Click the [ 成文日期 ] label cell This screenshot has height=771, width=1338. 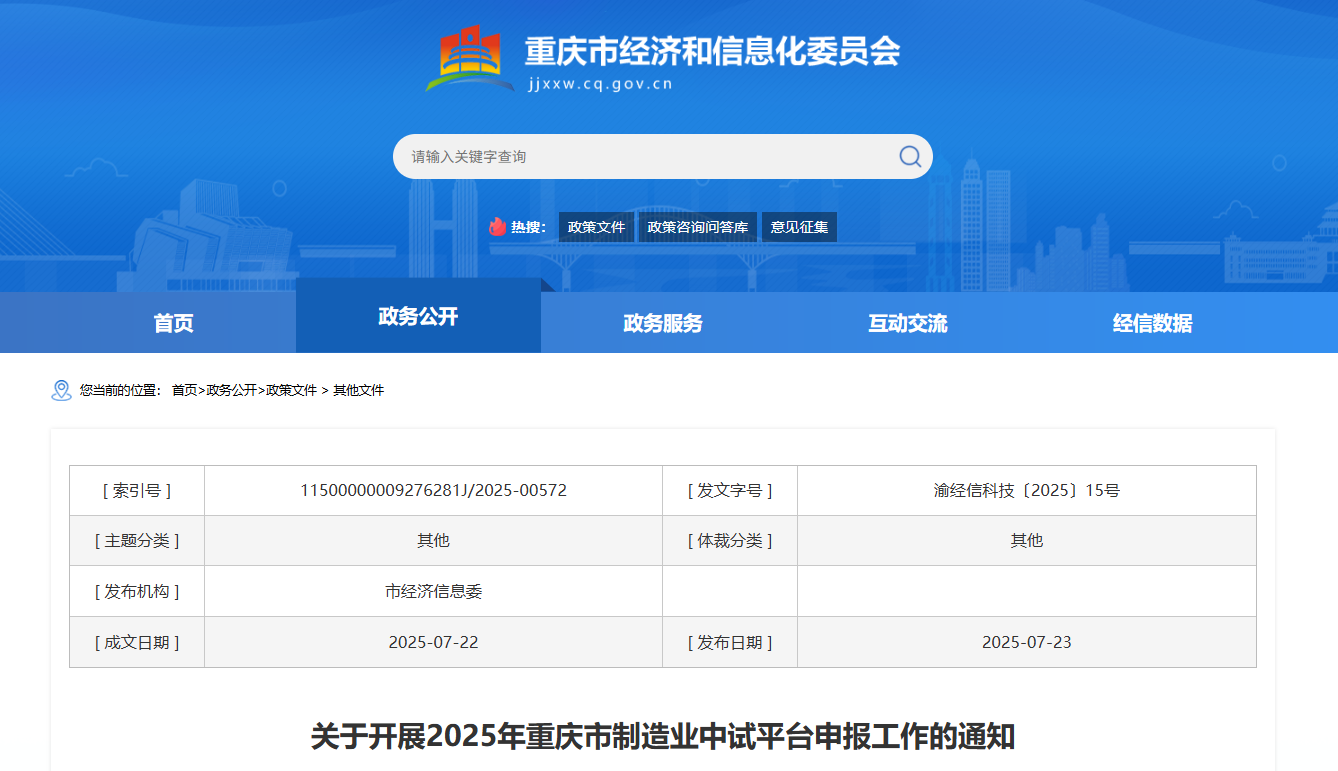tap(137, 642)
